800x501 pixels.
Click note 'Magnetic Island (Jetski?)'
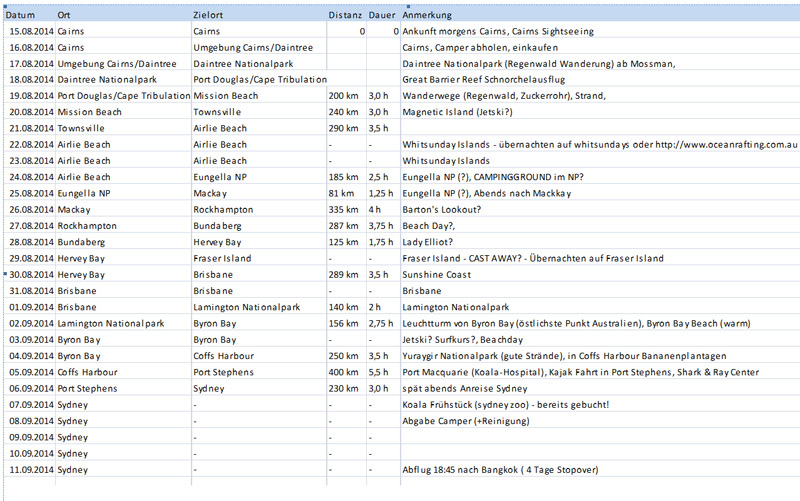click(x=457, y=112)
